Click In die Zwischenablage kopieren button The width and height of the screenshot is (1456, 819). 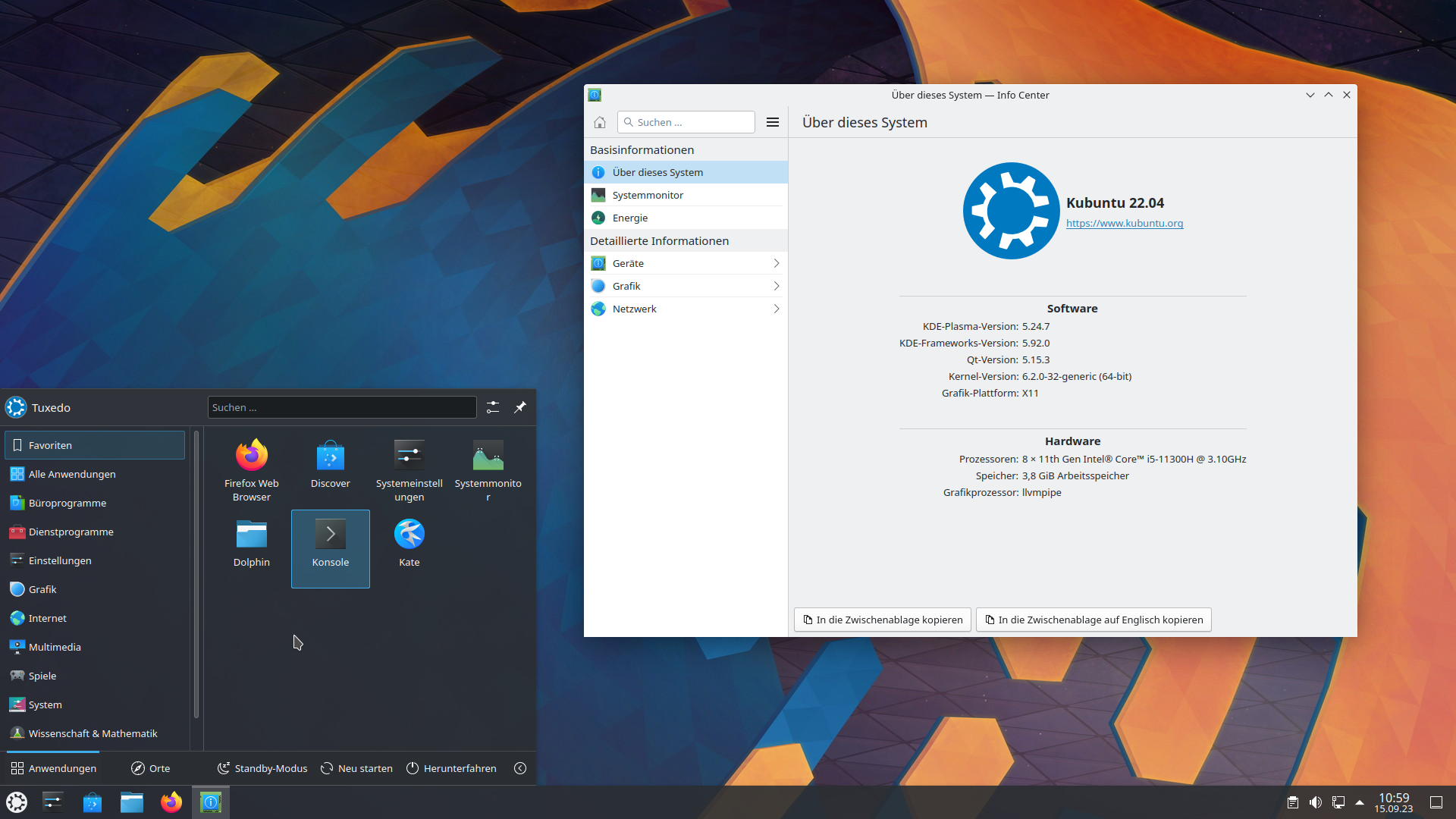tap(882, 618)
